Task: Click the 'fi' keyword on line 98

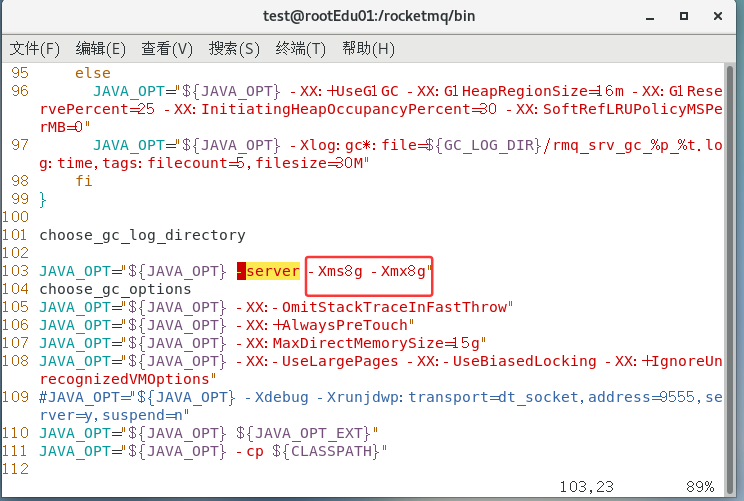Action: click(83, 181)
